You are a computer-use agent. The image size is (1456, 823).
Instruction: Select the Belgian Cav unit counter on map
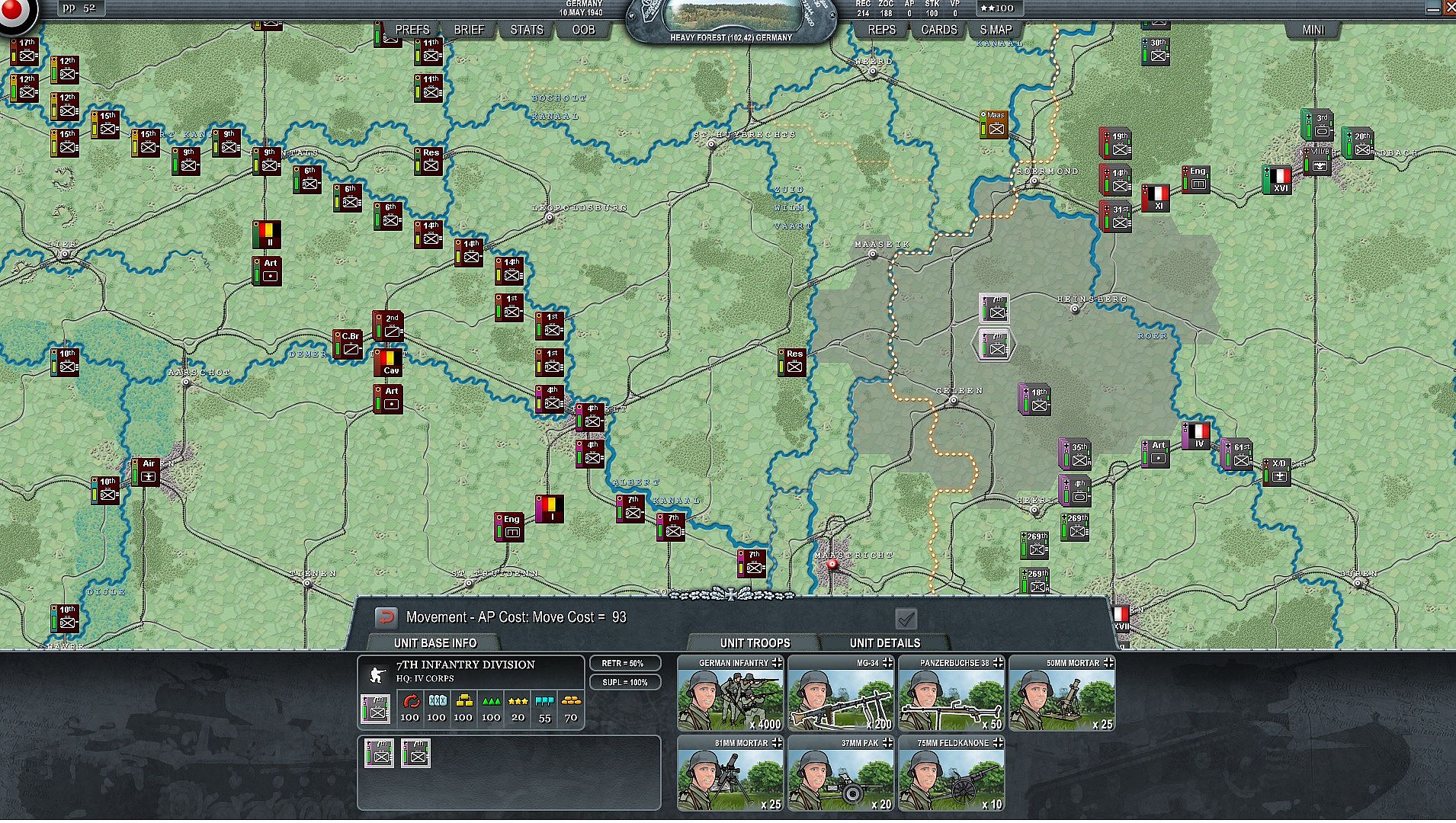click(x=389, y=362)
